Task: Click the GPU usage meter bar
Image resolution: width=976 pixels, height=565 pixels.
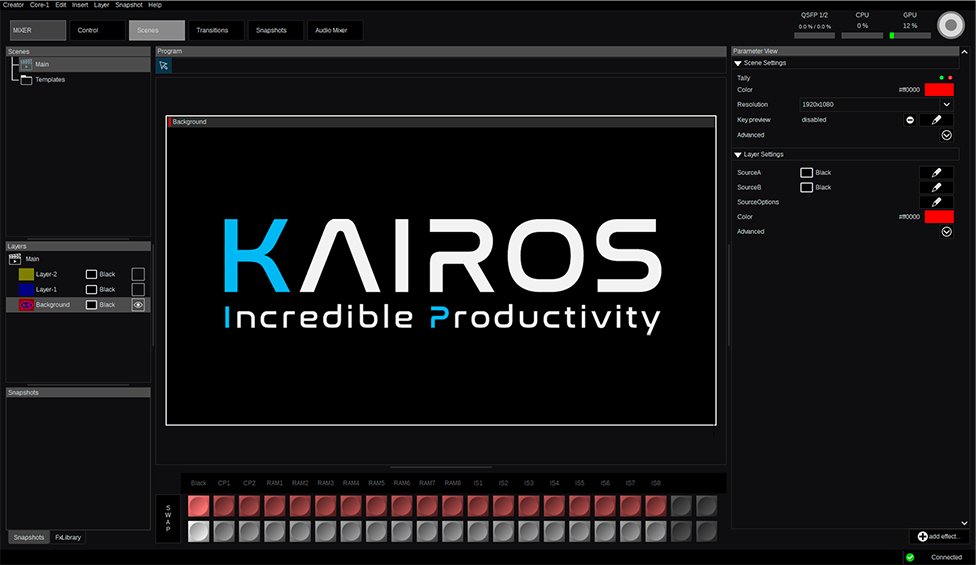Action: coord(910,35)
